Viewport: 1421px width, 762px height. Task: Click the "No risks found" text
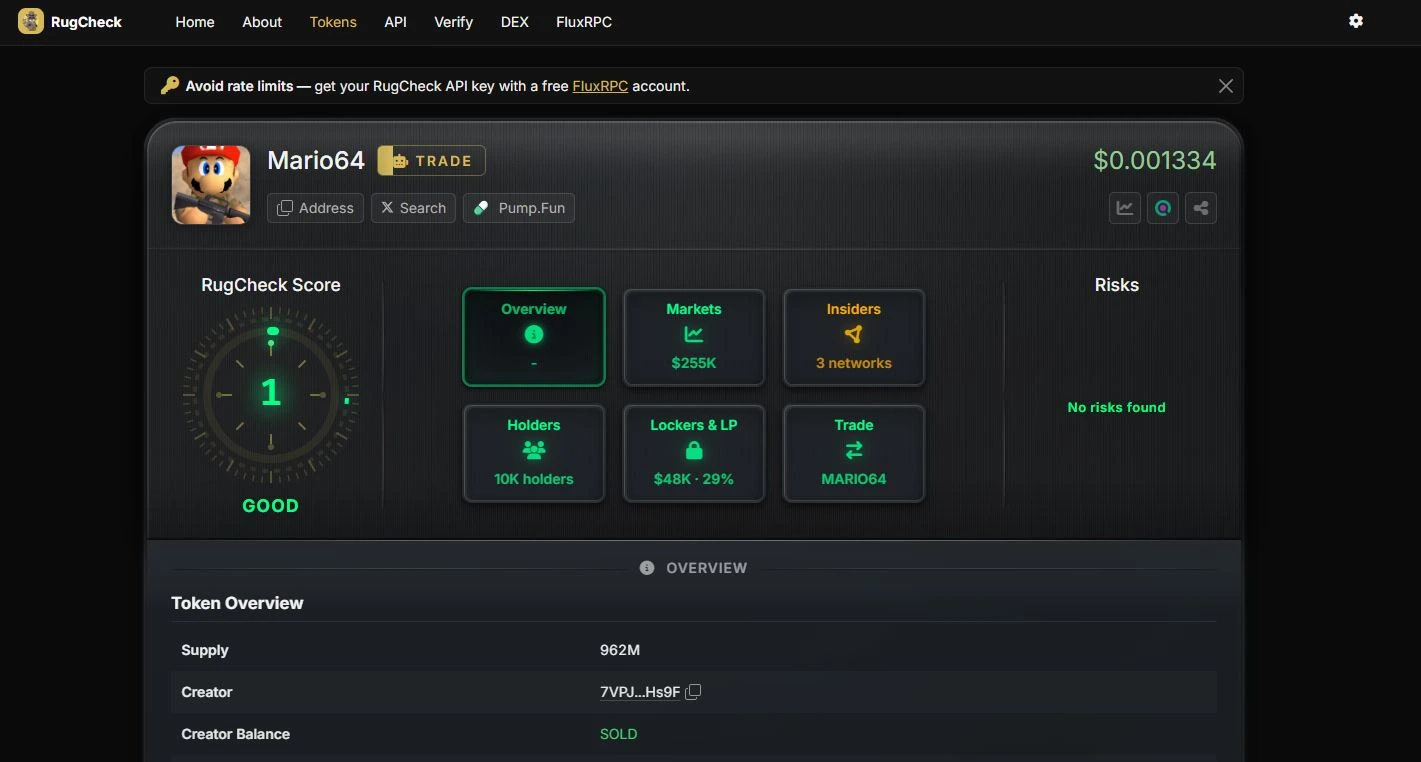coord(1117,407)
